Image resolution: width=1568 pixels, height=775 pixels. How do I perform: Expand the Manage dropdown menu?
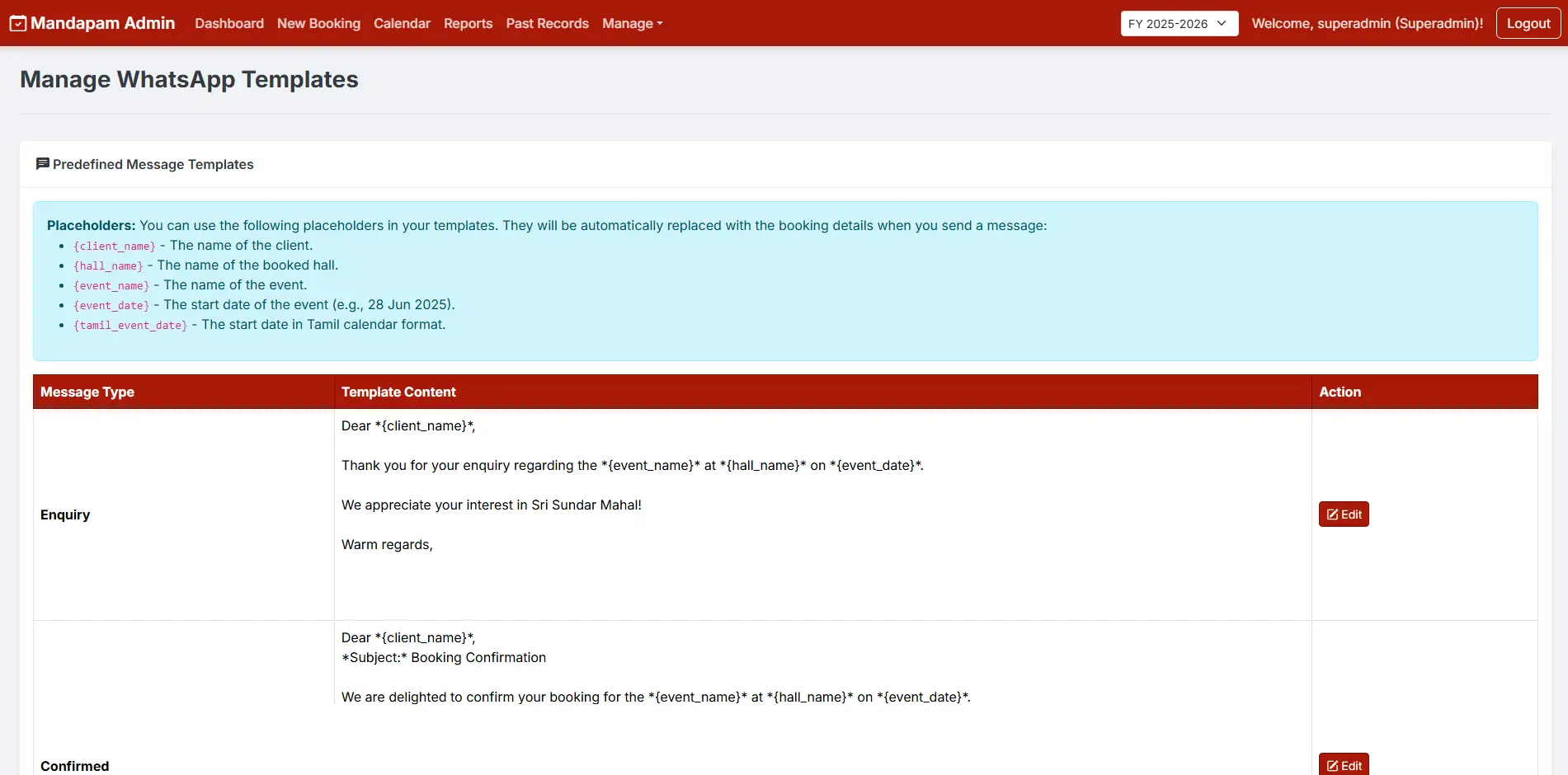tap(632, 23)
